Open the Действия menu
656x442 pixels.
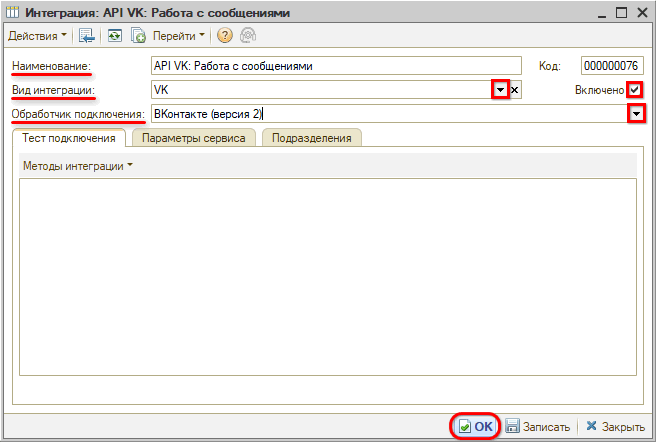click(x=38, y=36)
